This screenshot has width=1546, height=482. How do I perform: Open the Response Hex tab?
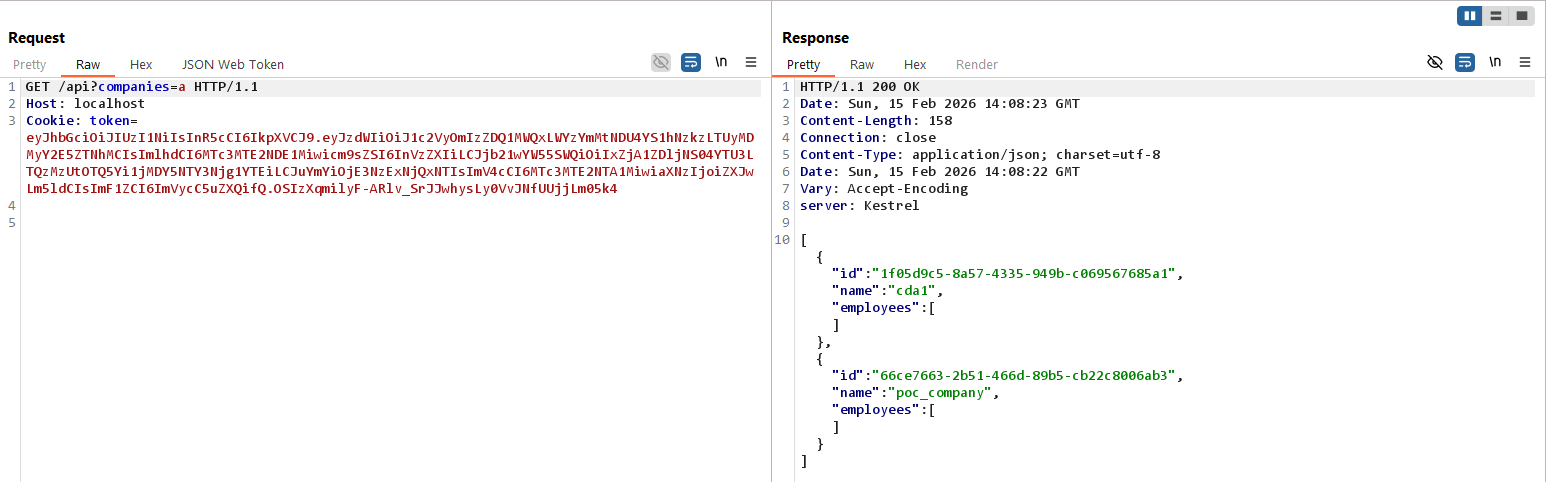pyautogui.click(x=915, y=64)
